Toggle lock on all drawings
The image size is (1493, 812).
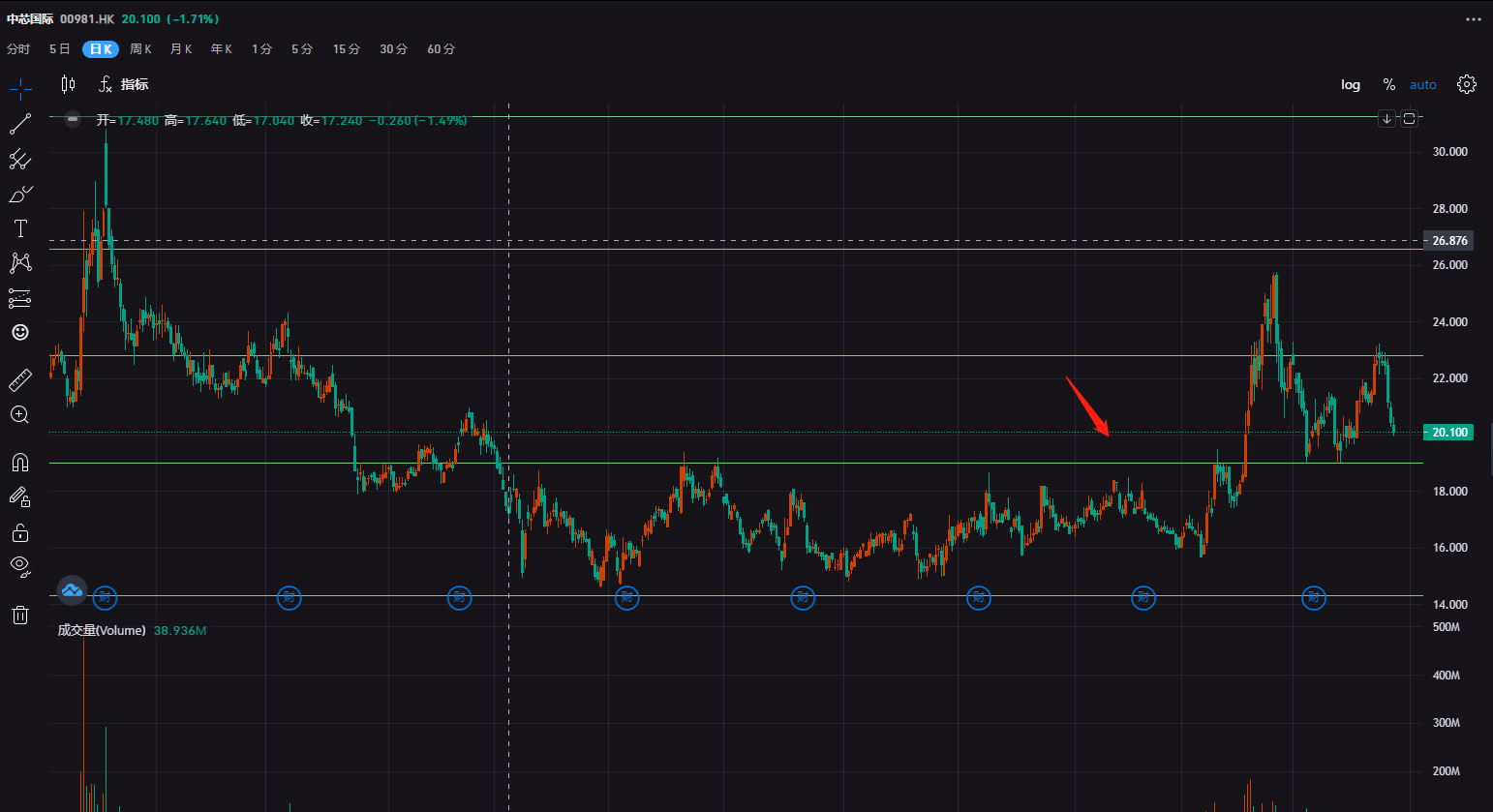click(x=20, y=532)
